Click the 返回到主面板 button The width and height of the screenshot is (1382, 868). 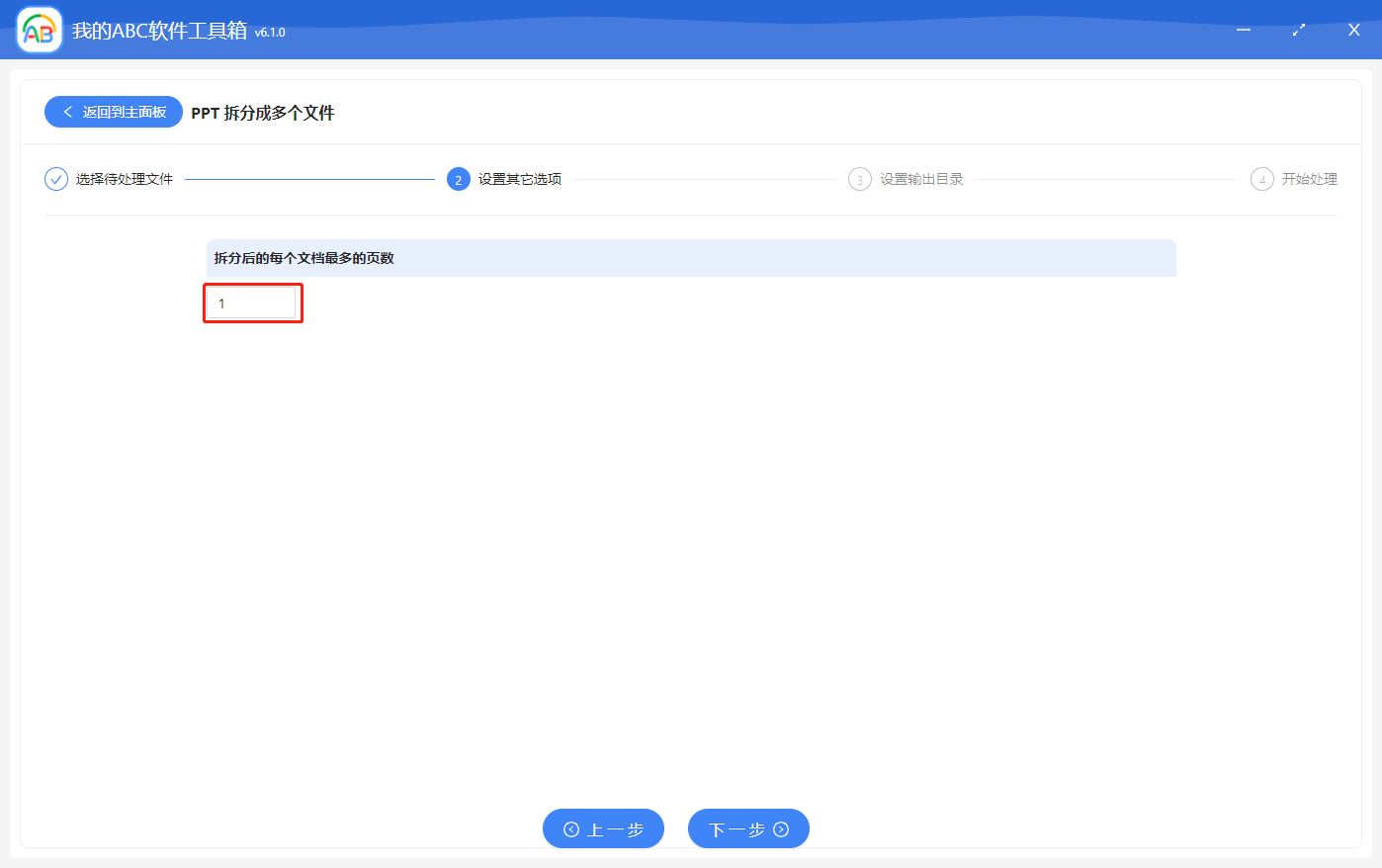(113, 112)
